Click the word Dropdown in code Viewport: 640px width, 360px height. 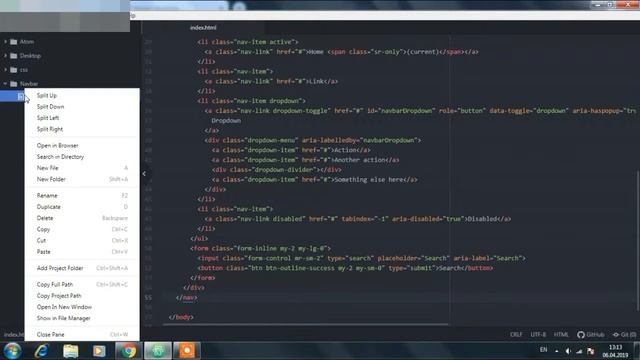click(226, 121)
